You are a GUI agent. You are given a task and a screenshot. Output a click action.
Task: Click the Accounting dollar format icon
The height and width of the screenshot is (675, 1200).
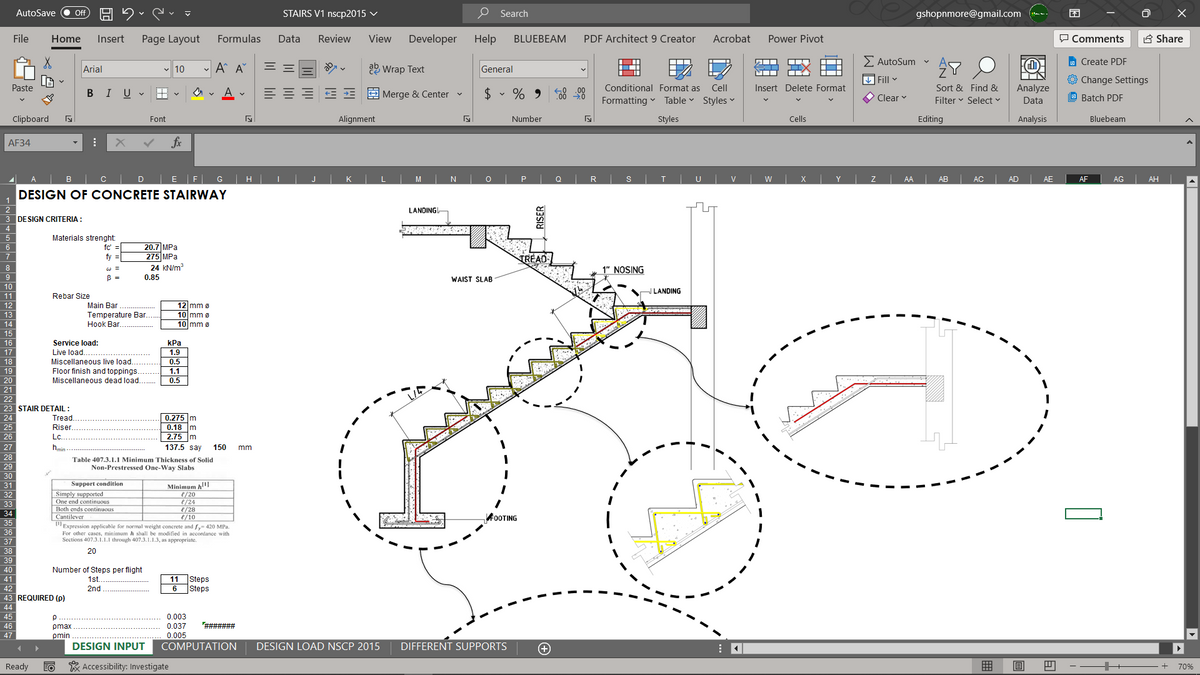(487, 94)
